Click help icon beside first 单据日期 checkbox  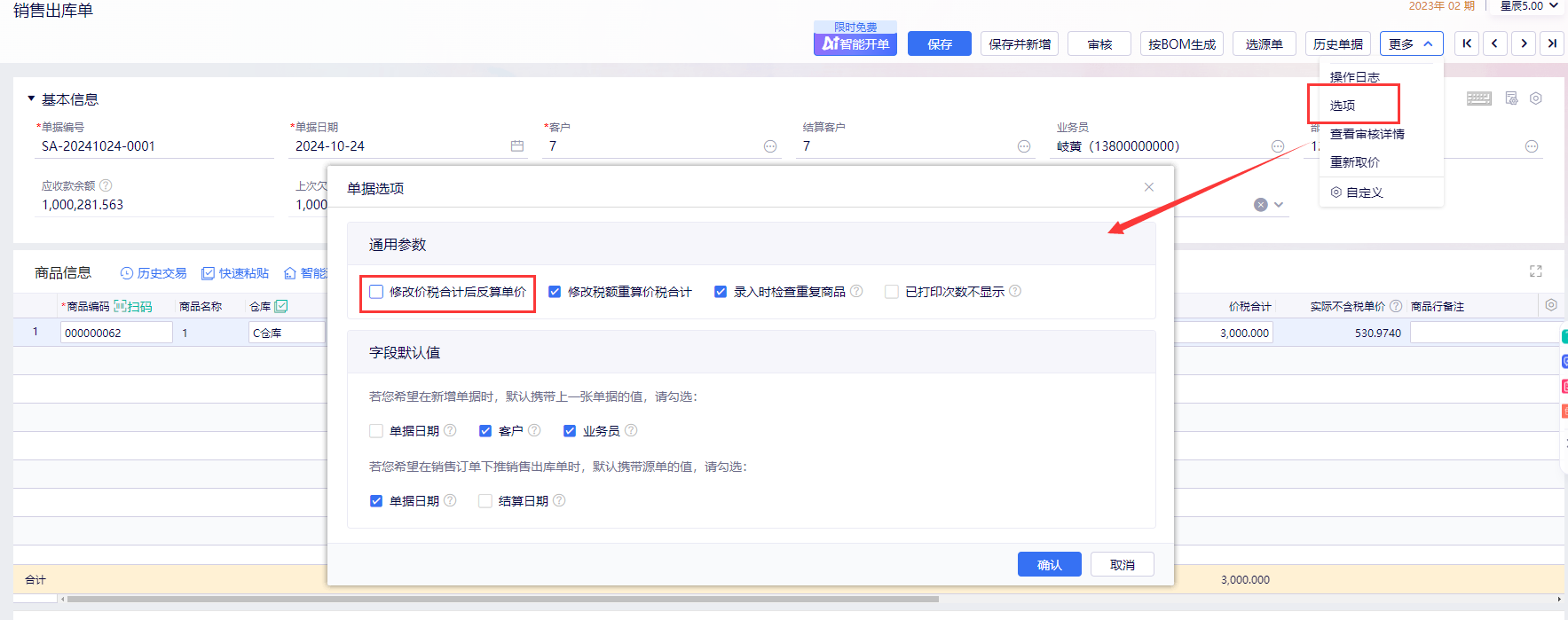point(450,430)
